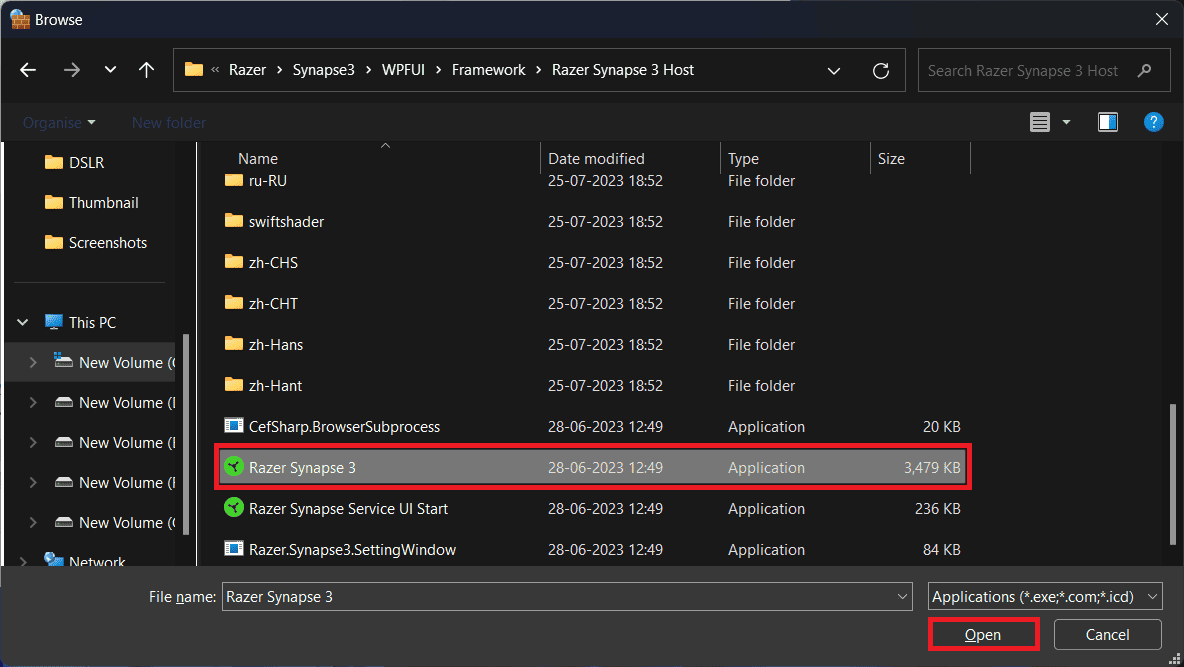Sort by Date modified column
The width and height of the screenshot is (1184, 667).
[x=596, y=159]
